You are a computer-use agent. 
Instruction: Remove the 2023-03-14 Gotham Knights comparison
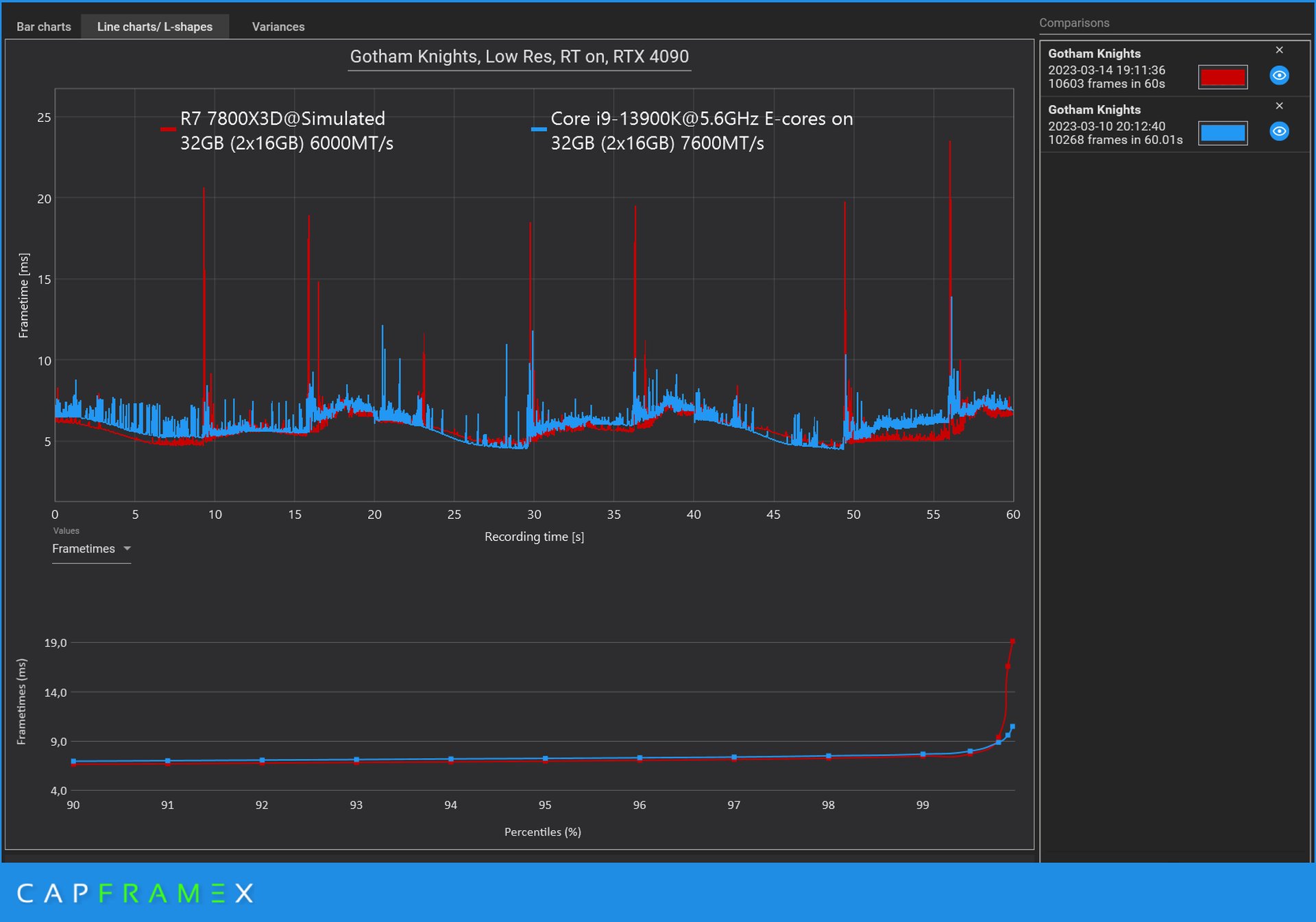pos(1279,50)
